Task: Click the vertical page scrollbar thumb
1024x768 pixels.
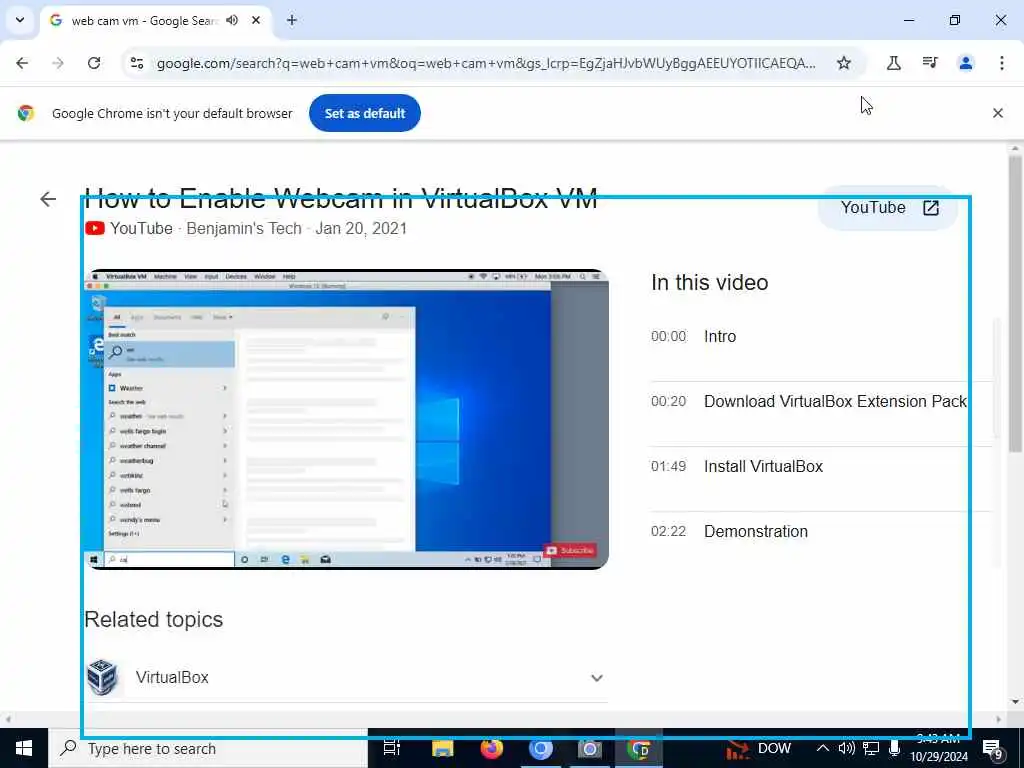Action: pos(1015,304)
